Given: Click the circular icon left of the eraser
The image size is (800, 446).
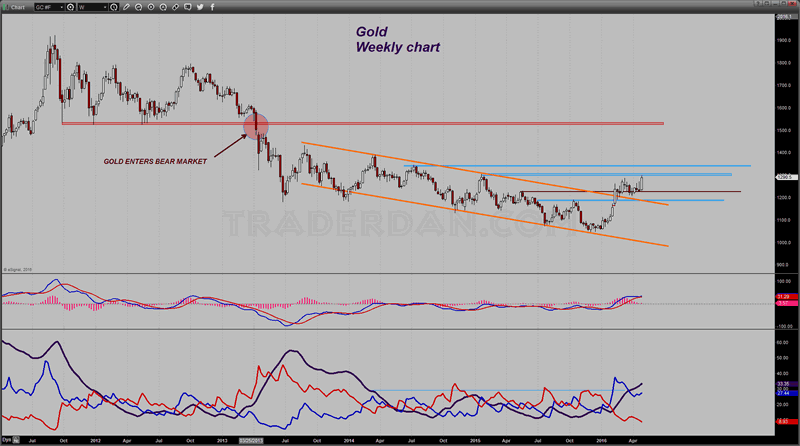Looking at the screenshot, I should 163,7.
